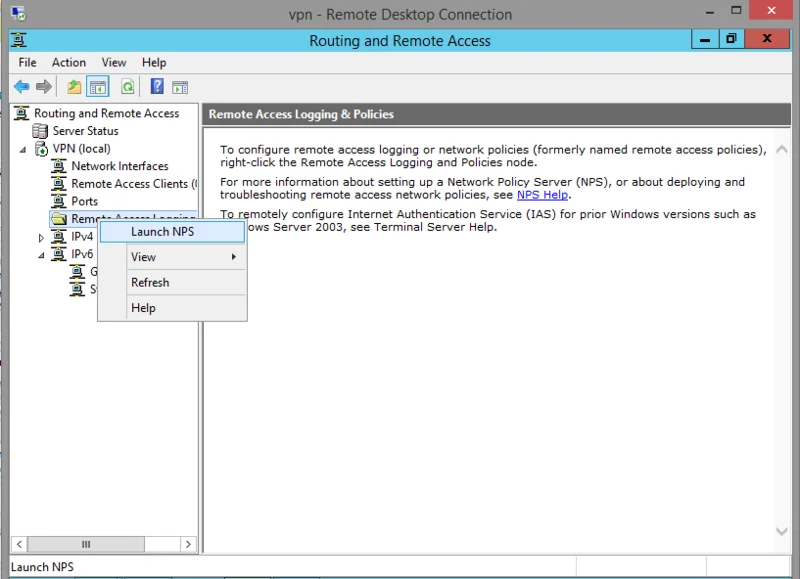This screenshot has height=579, width=800.
Task: Open the View menu in menu bar
Action: tap(114, 62)
